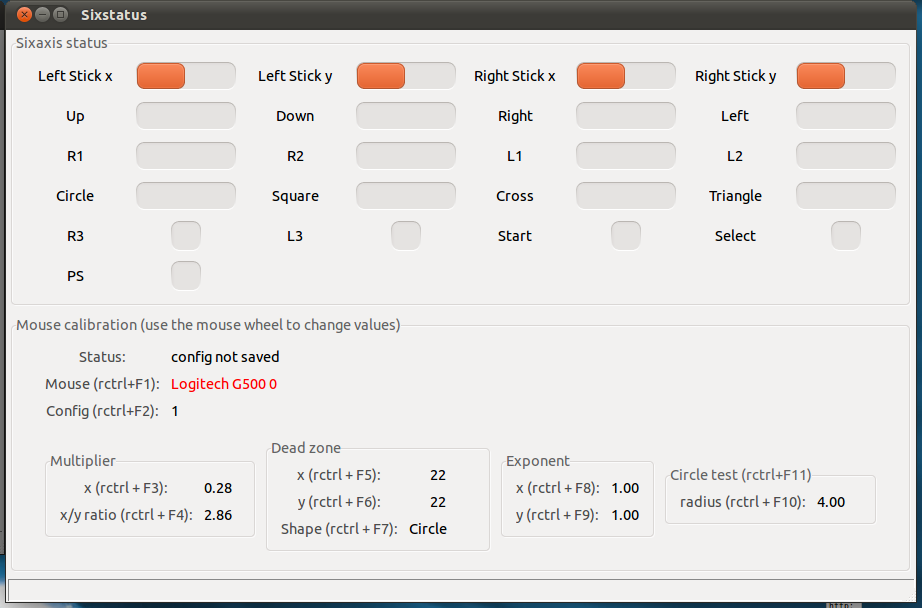Maximize the Sixstatus window
The width and height of the screenshot is (922, 608).
tap(61, 14)
